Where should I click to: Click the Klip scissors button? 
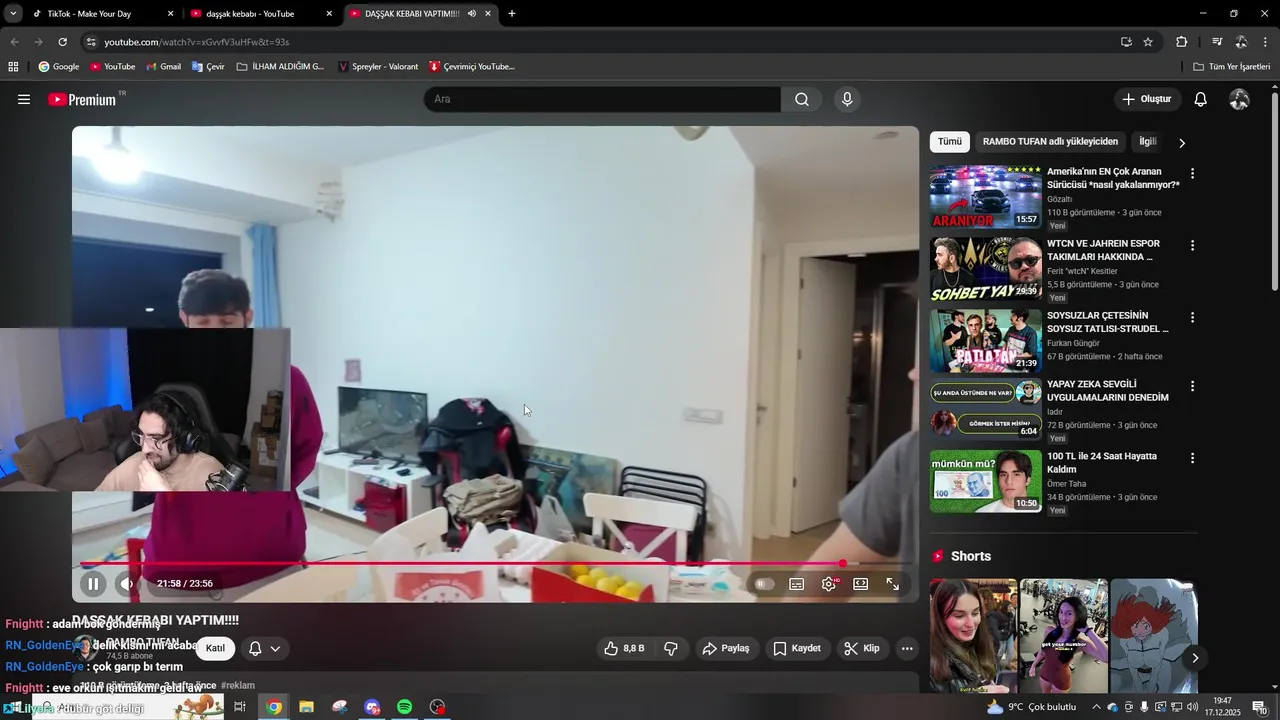pos(862,648)
